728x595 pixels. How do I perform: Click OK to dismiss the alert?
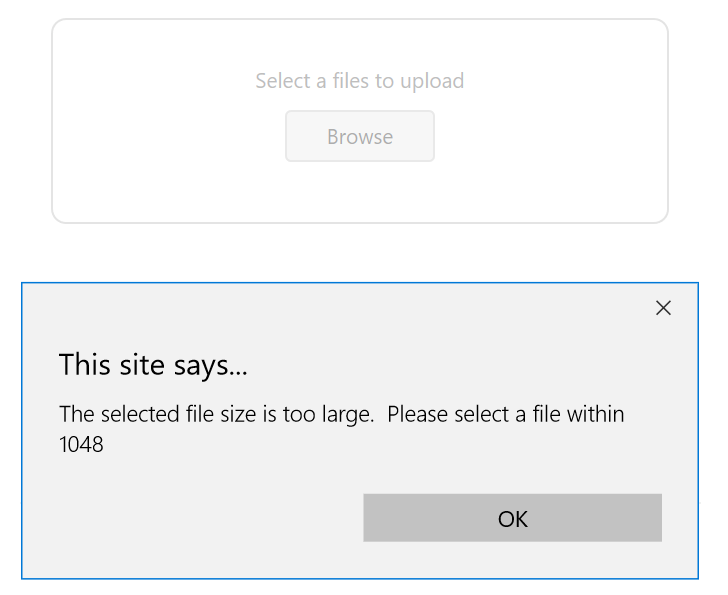coord(512,518)
